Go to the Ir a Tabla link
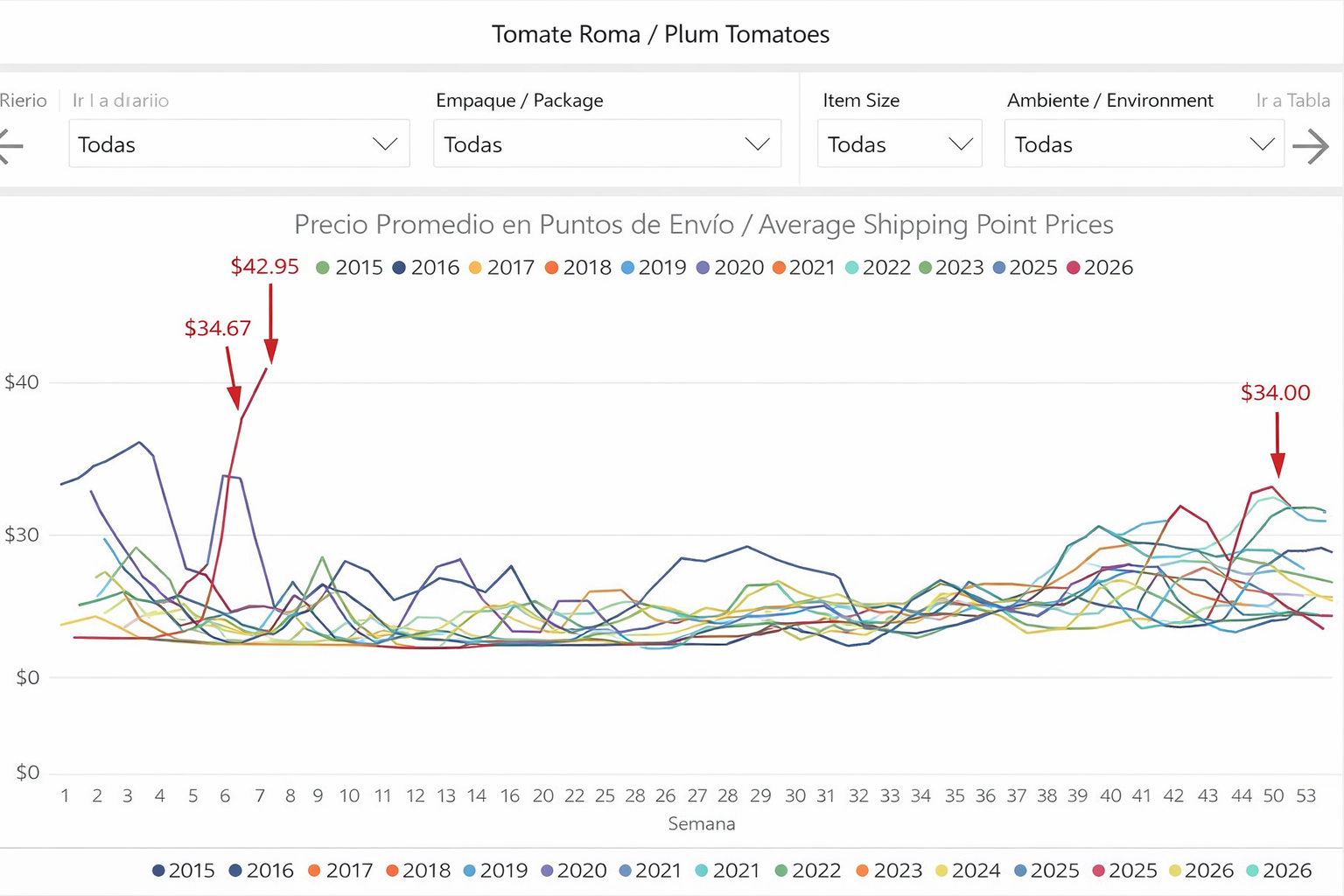Viewport: 1344px width, 896px height. pos(1292,101)
